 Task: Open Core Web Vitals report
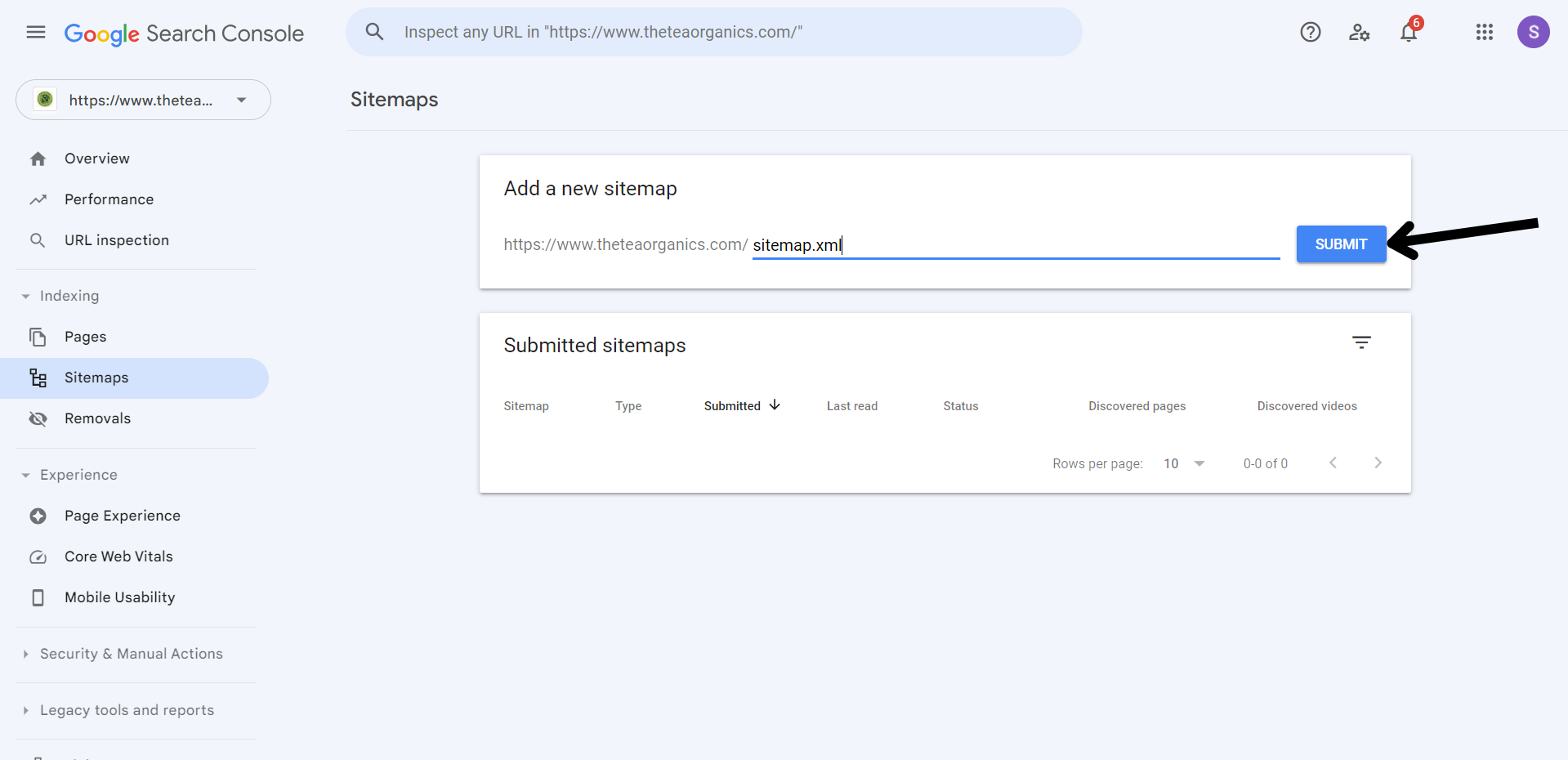coord(118,557)
